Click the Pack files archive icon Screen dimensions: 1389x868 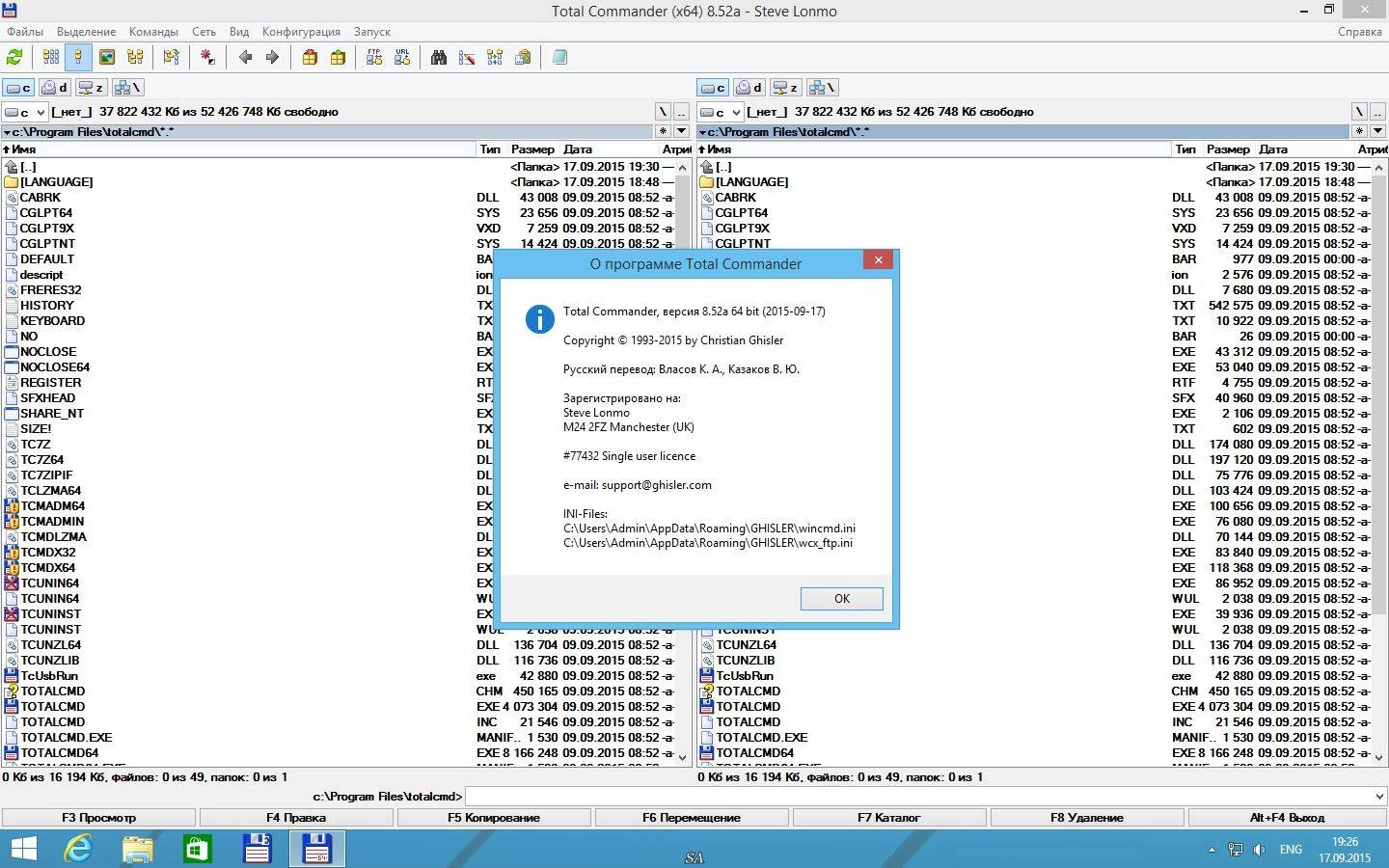[310, 58]
